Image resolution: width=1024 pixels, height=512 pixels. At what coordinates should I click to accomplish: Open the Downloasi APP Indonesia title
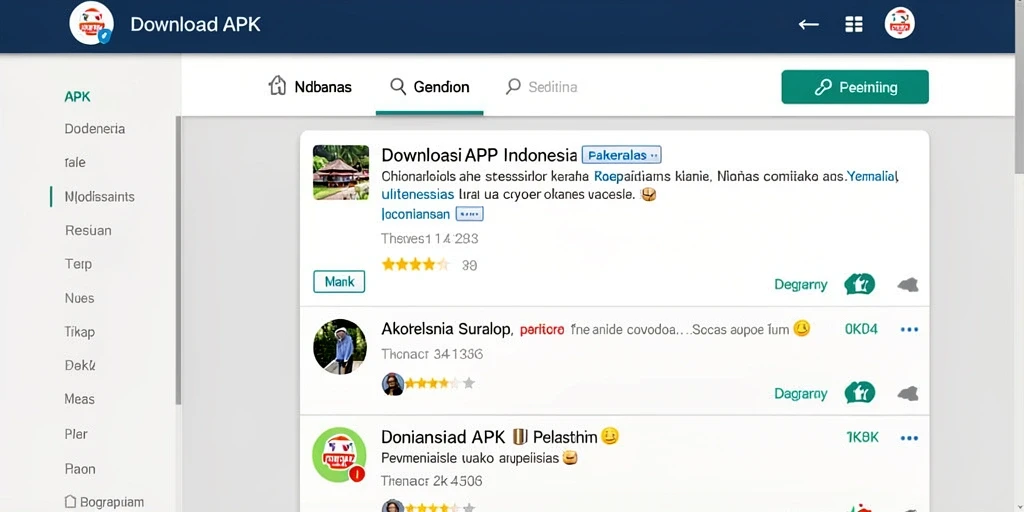tap(479, 155)
